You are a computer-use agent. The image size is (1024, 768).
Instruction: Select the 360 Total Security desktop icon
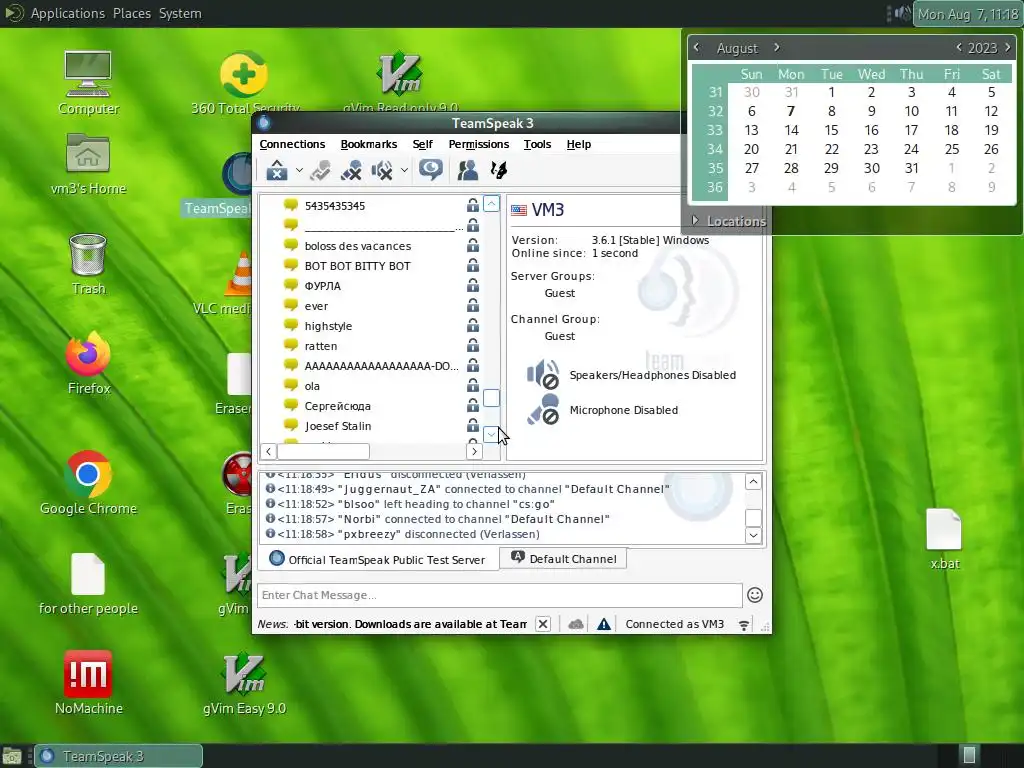(244, 83)
